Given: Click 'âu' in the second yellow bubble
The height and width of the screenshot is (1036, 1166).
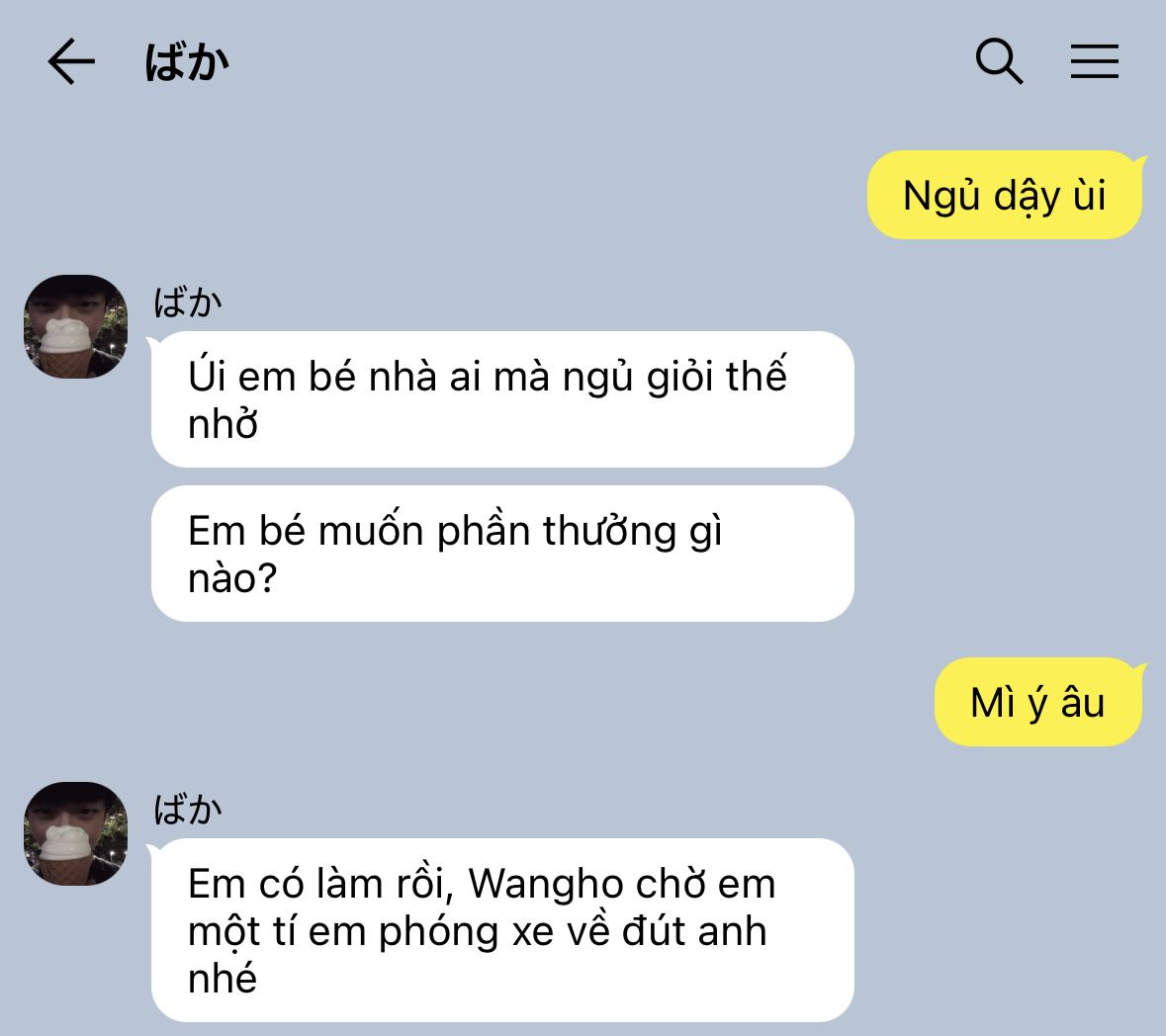Looking at the screenshot, I should pyautogui.click(x=1083, y=702).
